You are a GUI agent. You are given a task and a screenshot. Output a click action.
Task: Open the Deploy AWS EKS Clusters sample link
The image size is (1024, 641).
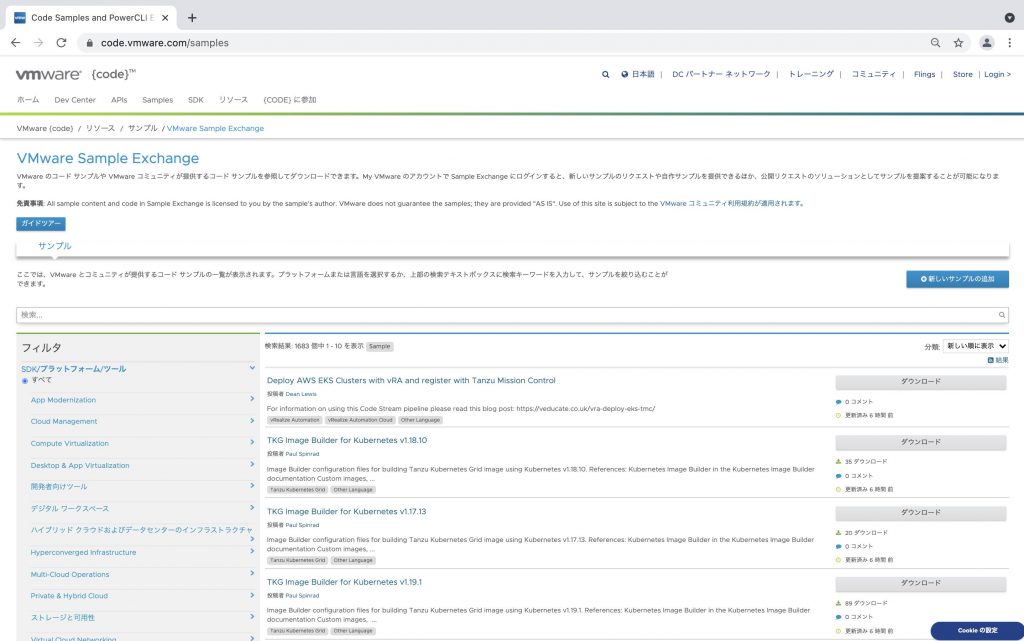pyautogui.click(x=410, y=380)
